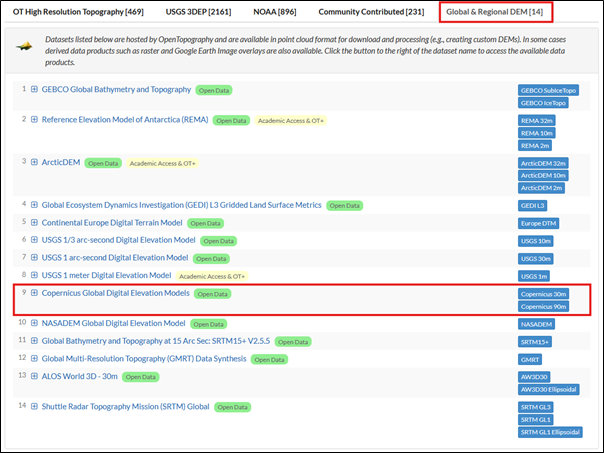Open ArcticDEM 32m data product
604x453 pixels.
click(543, 163)
